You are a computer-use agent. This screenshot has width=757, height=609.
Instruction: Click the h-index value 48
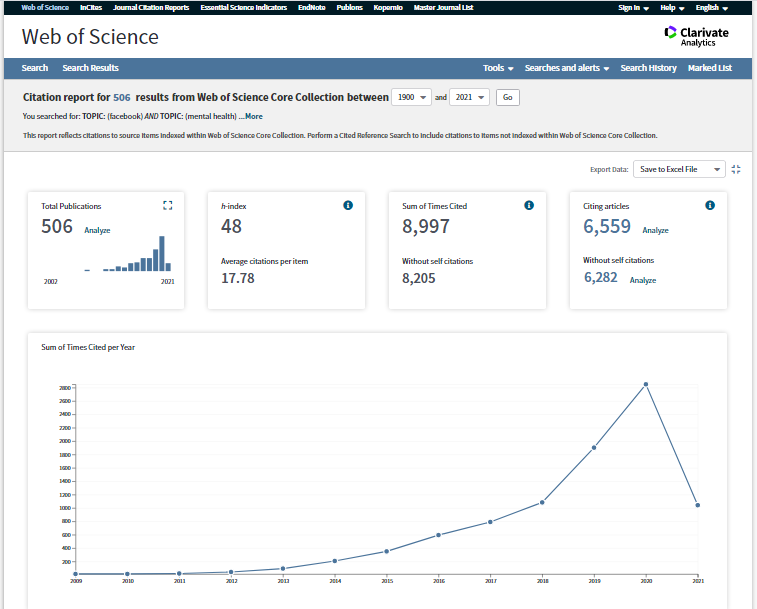[x=231, y=226]
